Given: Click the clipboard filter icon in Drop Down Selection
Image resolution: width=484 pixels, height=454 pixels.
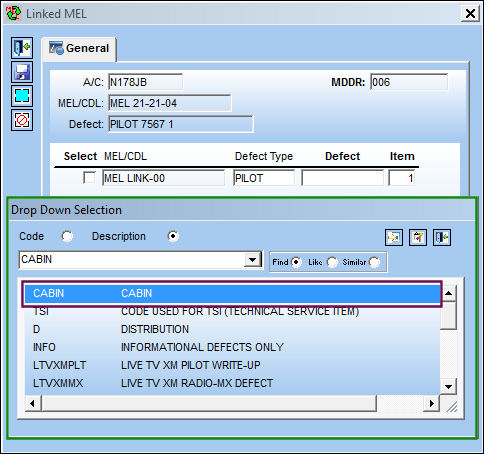Looking at the screenshot, I should coord(418,238).
